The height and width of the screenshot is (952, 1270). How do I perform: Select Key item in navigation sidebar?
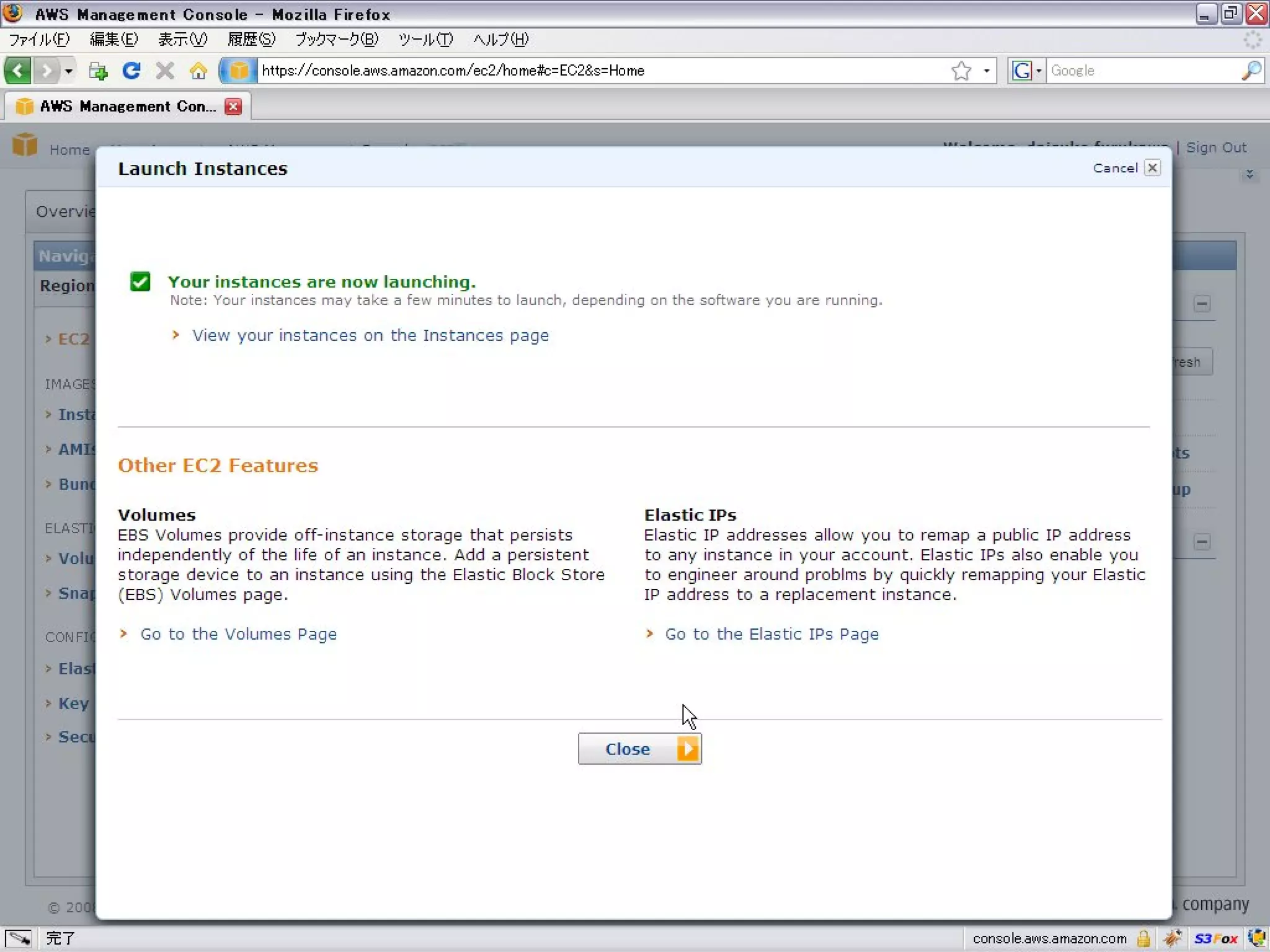pos(73,703)
